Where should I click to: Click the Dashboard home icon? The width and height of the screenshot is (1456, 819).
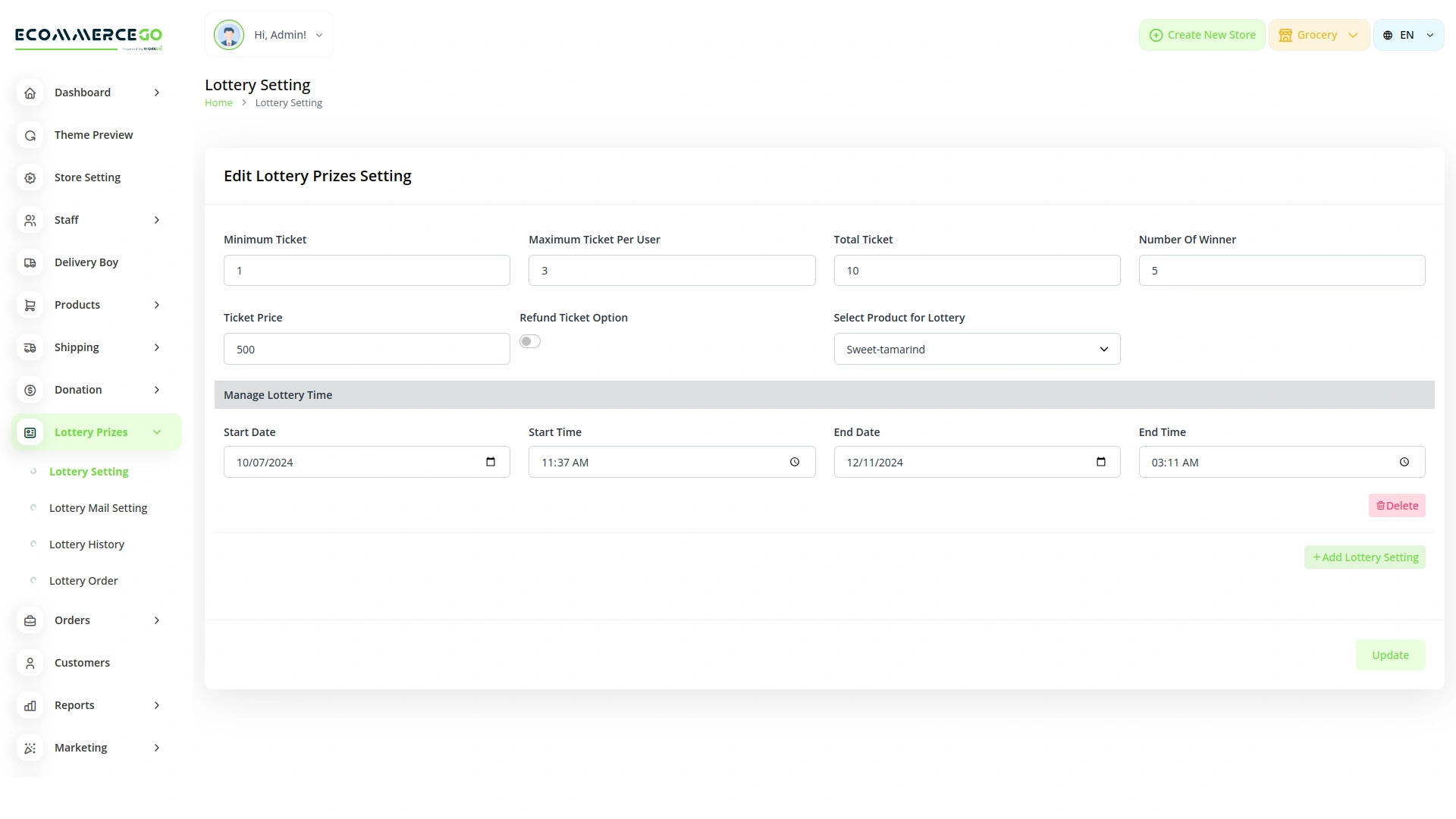tap(30, 93)
